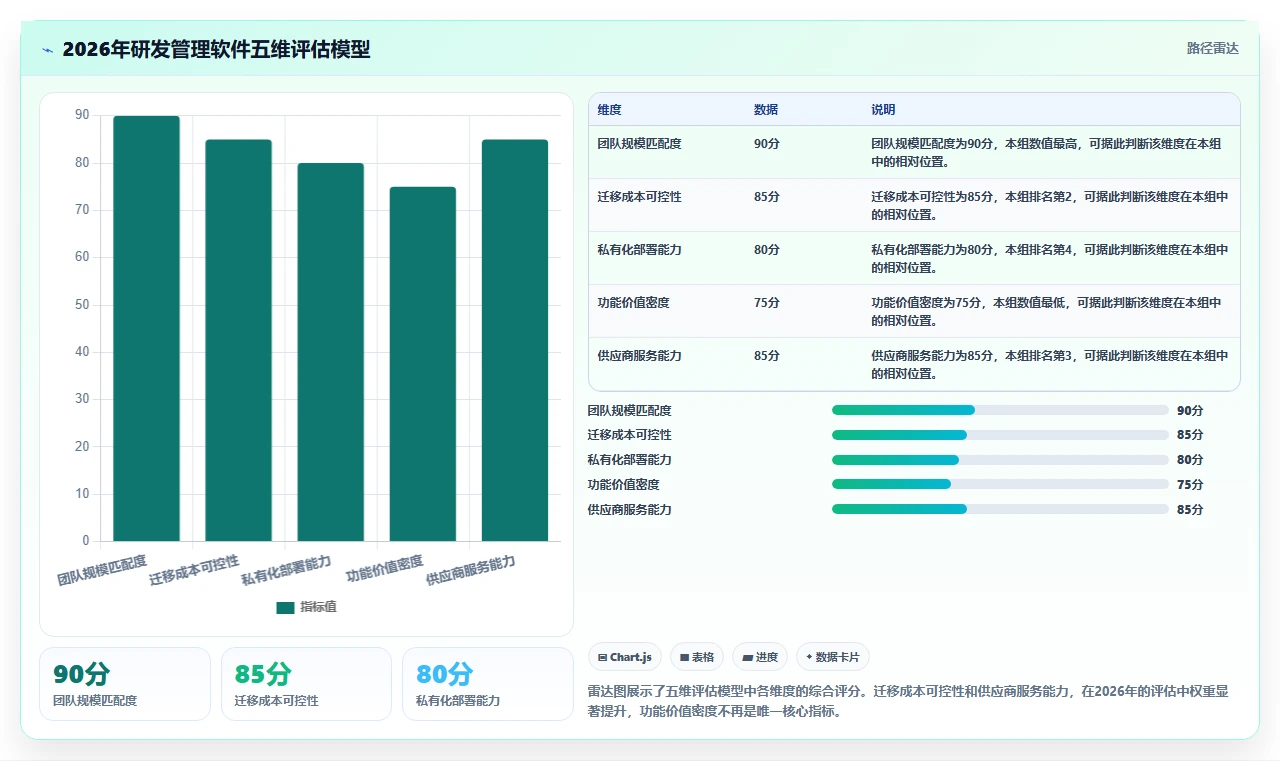Click the 功能价值密度 x-axis label under the chart
This screenshot has width=1280, height=761.
[x=384, y=568]
